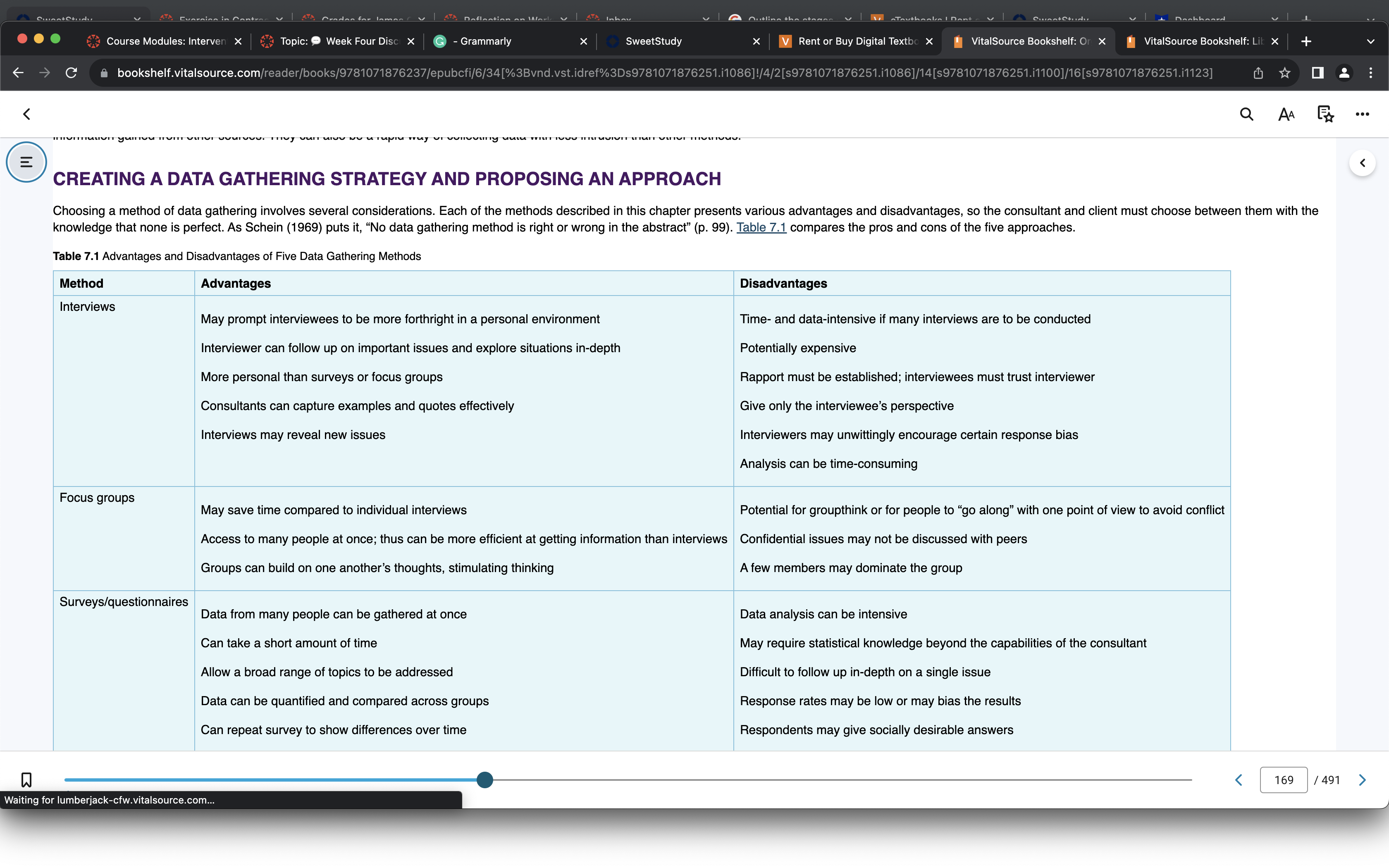
Task: Click 'Respondents may give socially desirable answers'
Action: point(876,730)
